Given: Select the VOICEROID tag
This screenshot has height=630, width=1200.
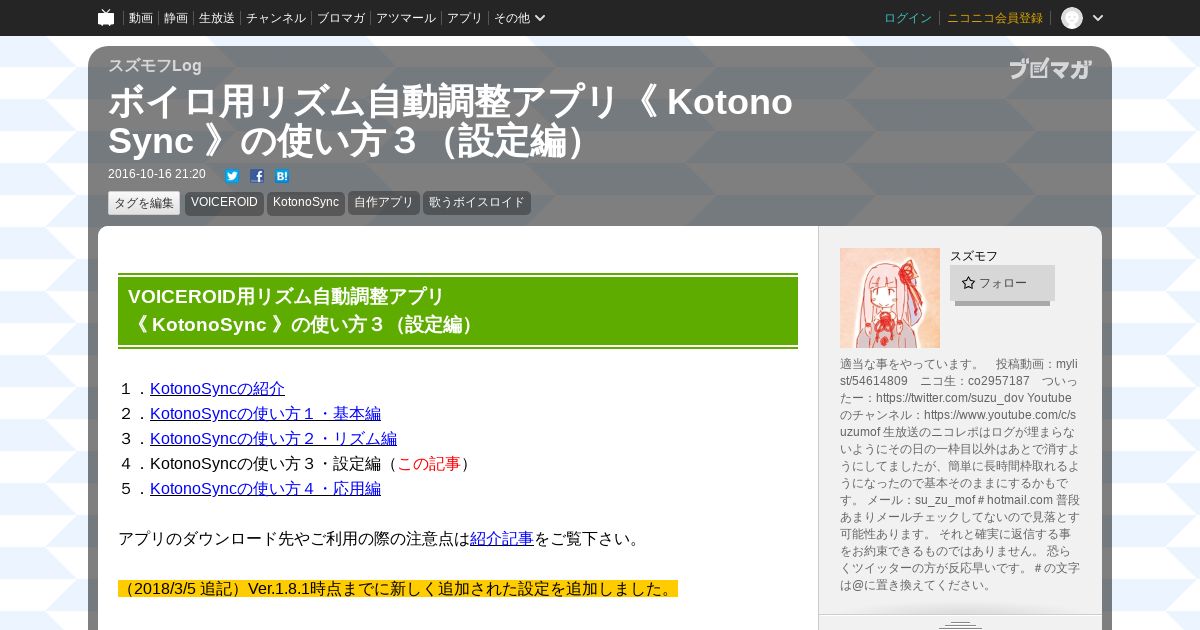Looking at the screenshot, I should [x=224, y=203].
